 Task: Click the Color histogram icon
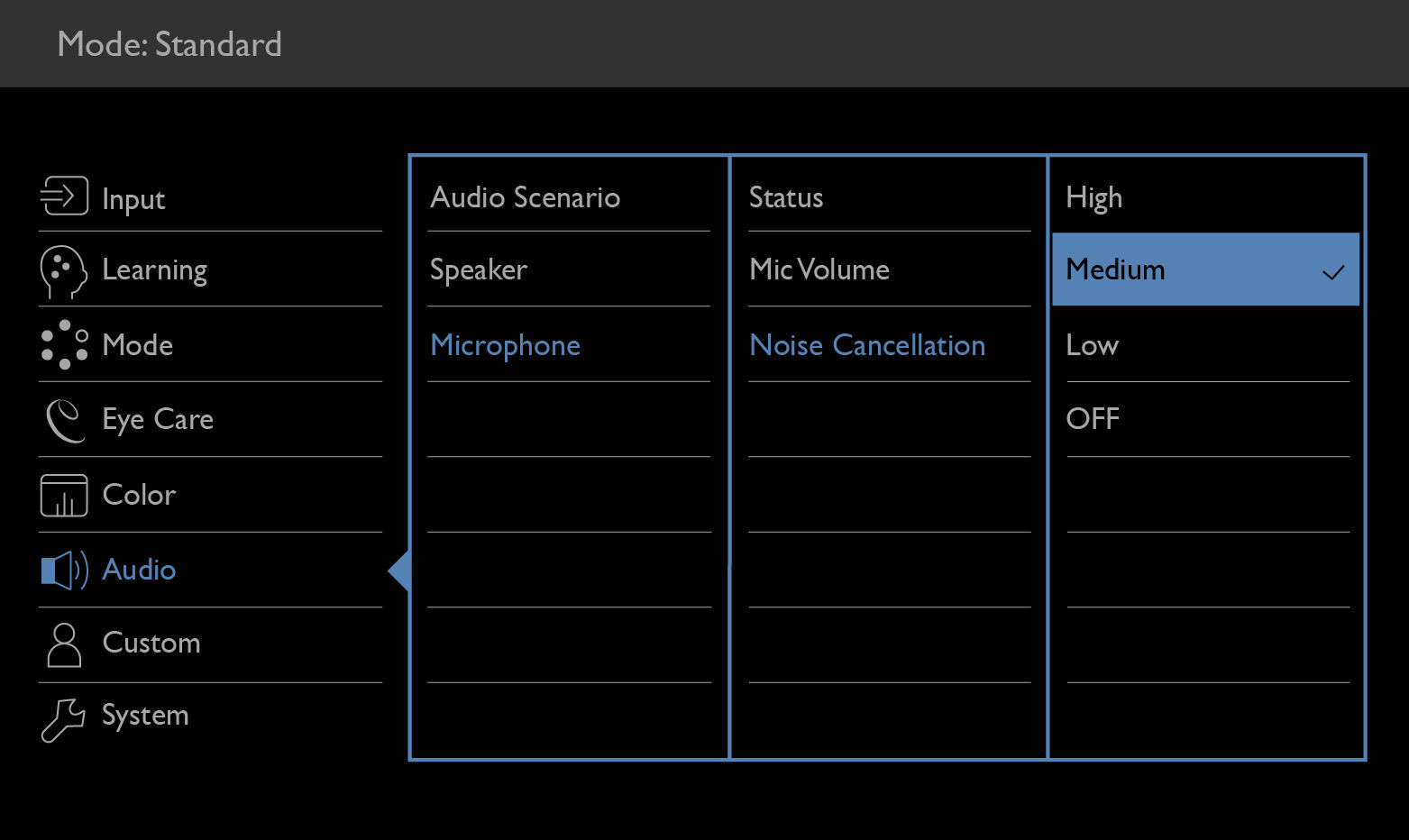tap(64, 496)
